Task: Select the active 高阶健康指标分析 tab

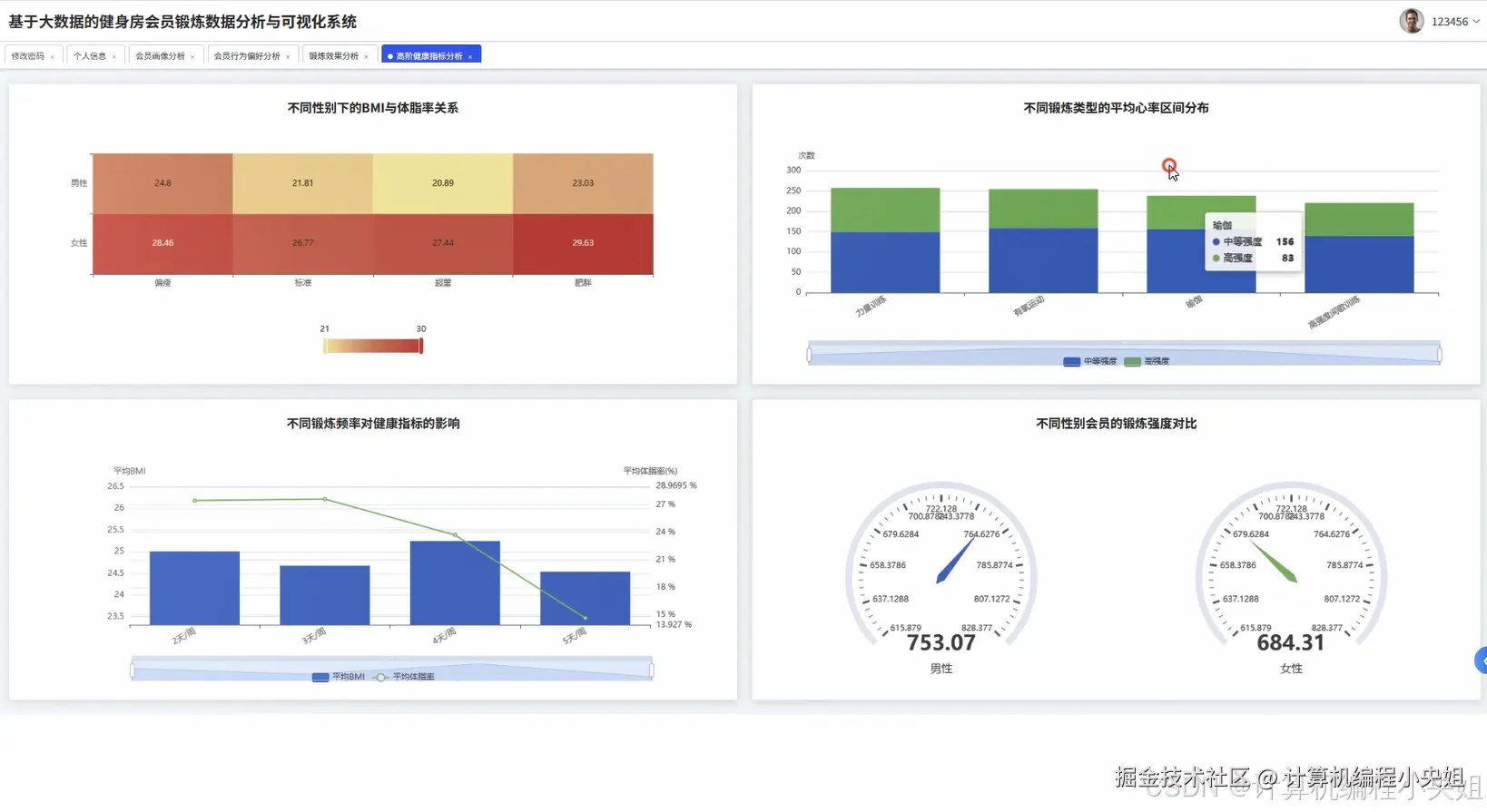Action: pos(429,56)
